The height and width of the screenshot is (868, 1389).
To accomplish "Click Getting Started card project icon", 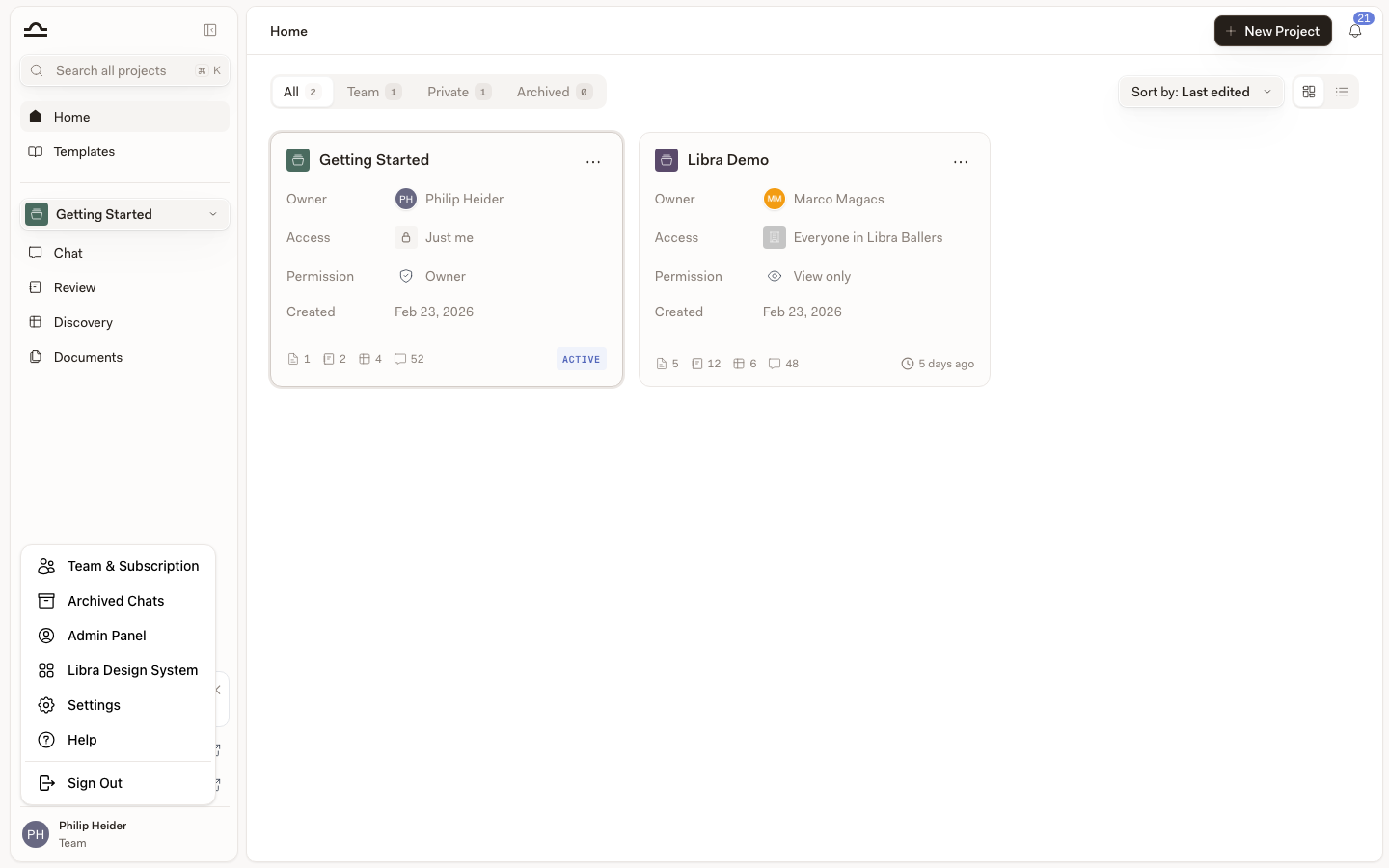I will [298, 160].
